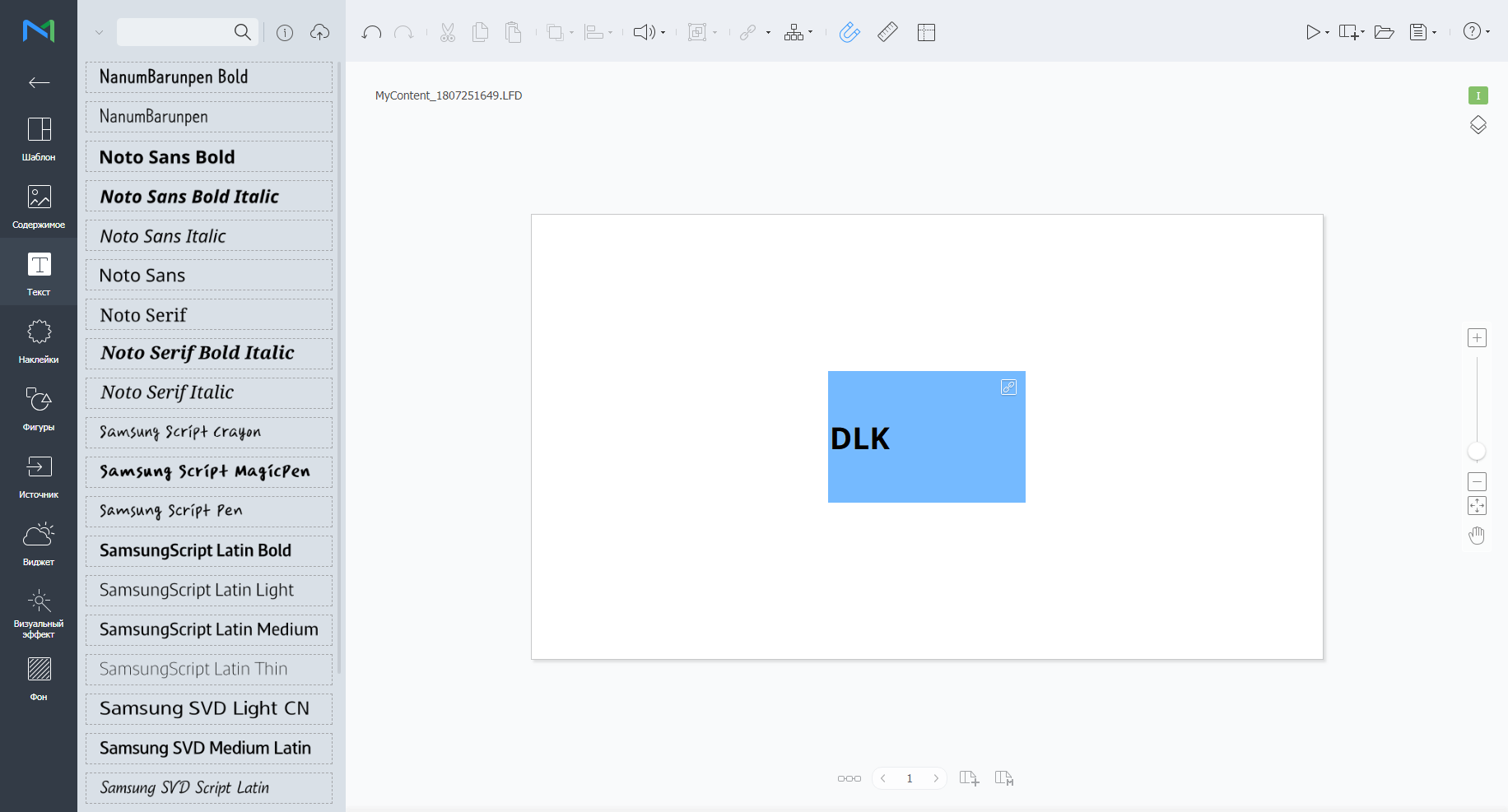The width and height of the screenshot is (1508, 812).
Task: Switch to the Наклейки sidebar tab
Action: pos(39,341)
